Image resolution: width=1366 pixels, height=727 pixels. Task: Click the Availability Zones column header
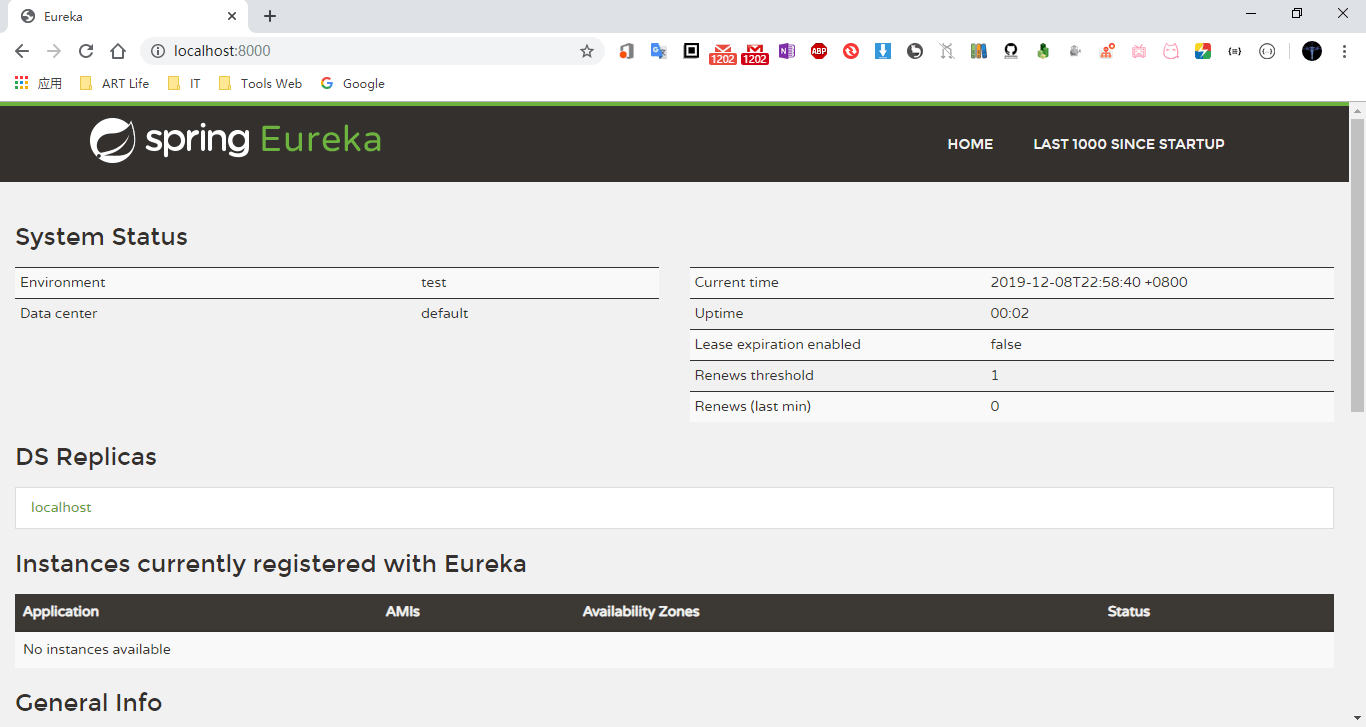coord(641,611)
